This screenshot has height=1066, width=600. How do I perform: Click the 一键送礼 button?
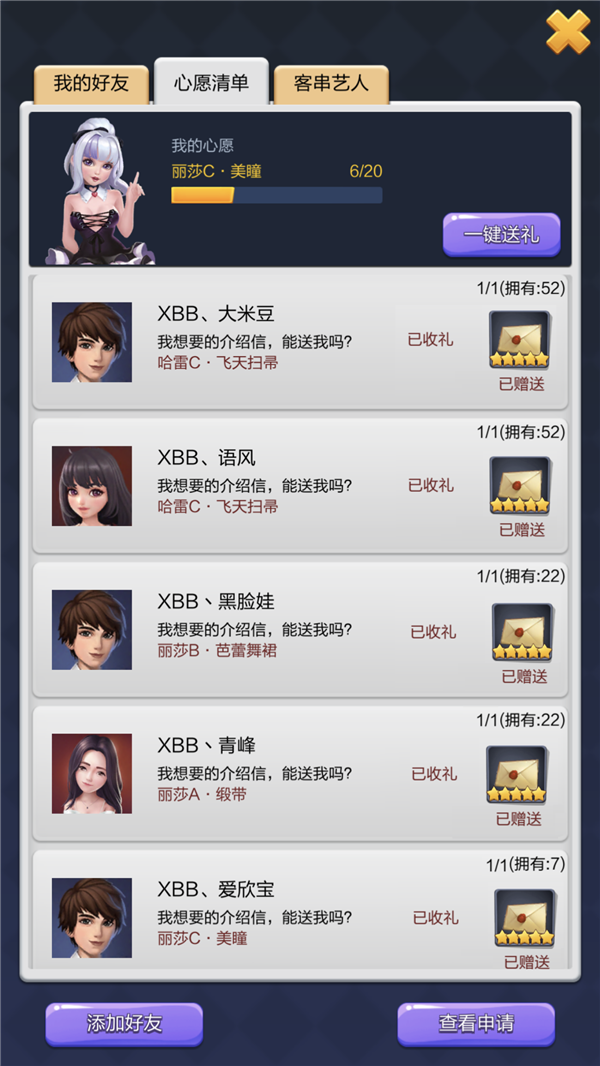[x=501, y=235]
